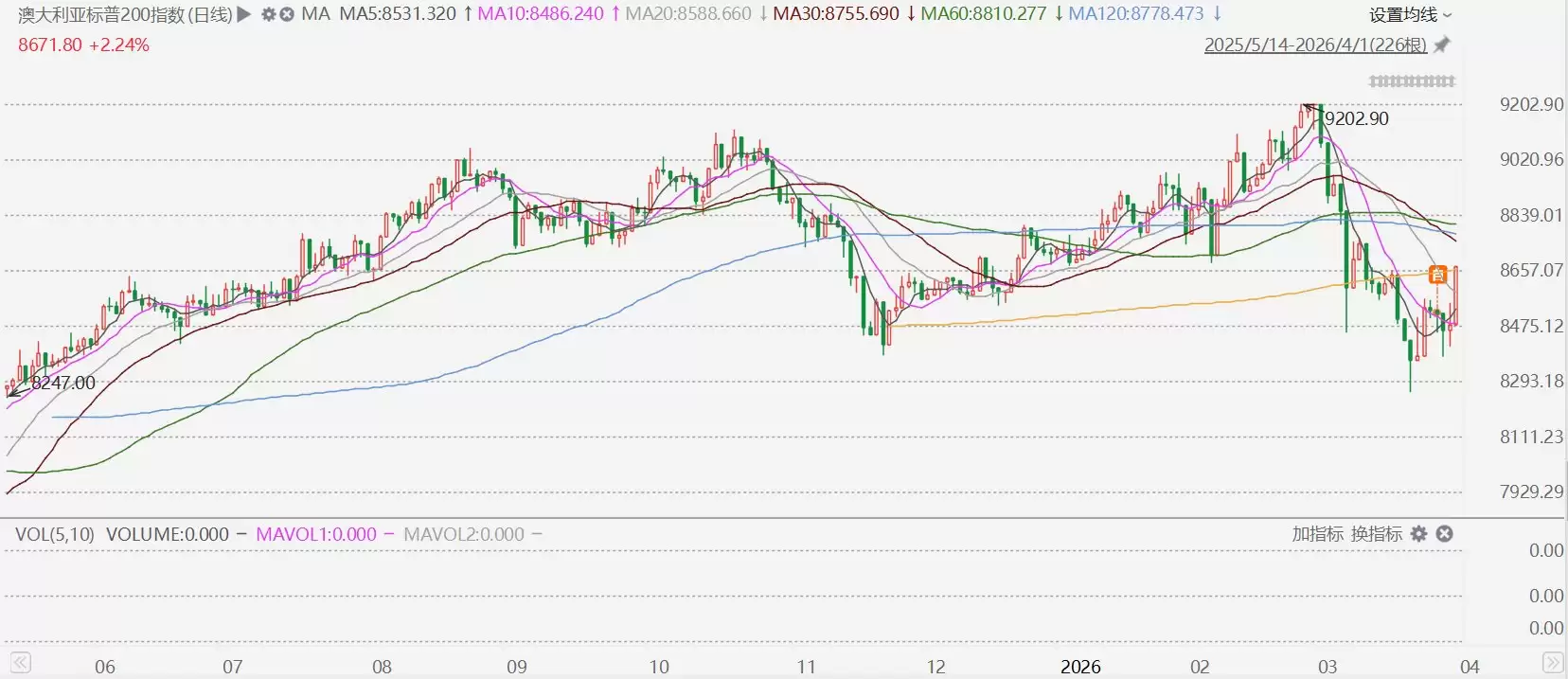Remove the MA indicator with X icon
Screen dimensions: 1568x679
point(285,14)
